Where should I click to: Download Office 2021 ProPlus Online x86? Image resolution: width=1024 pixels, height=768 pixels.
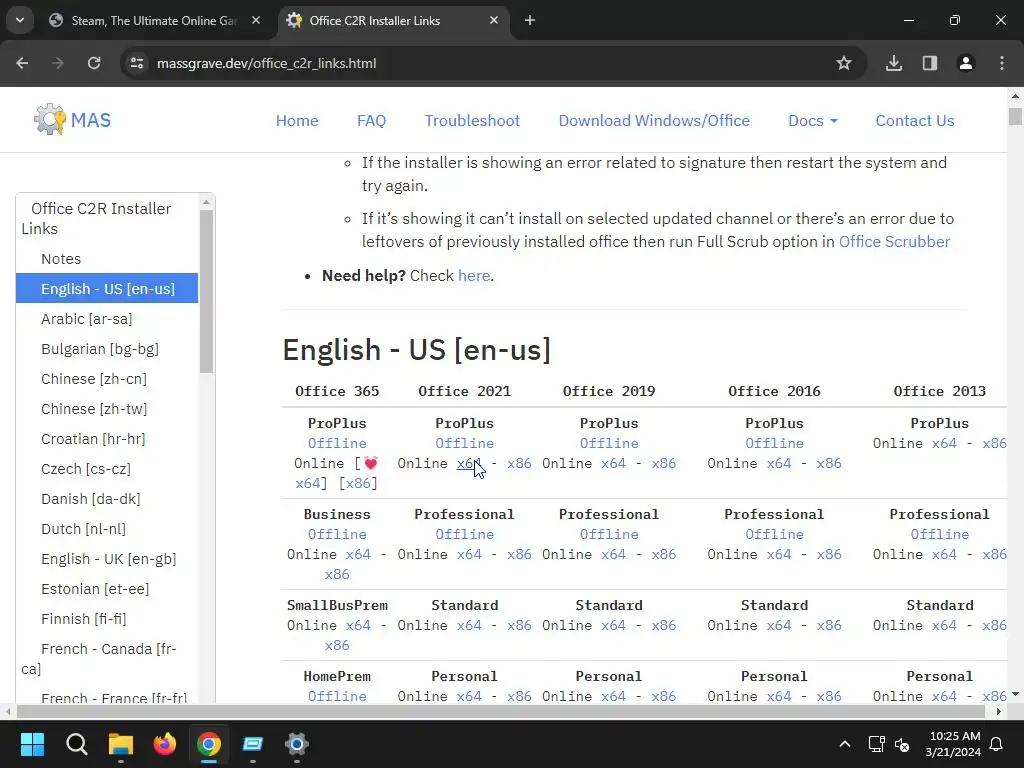pos(519,464)
